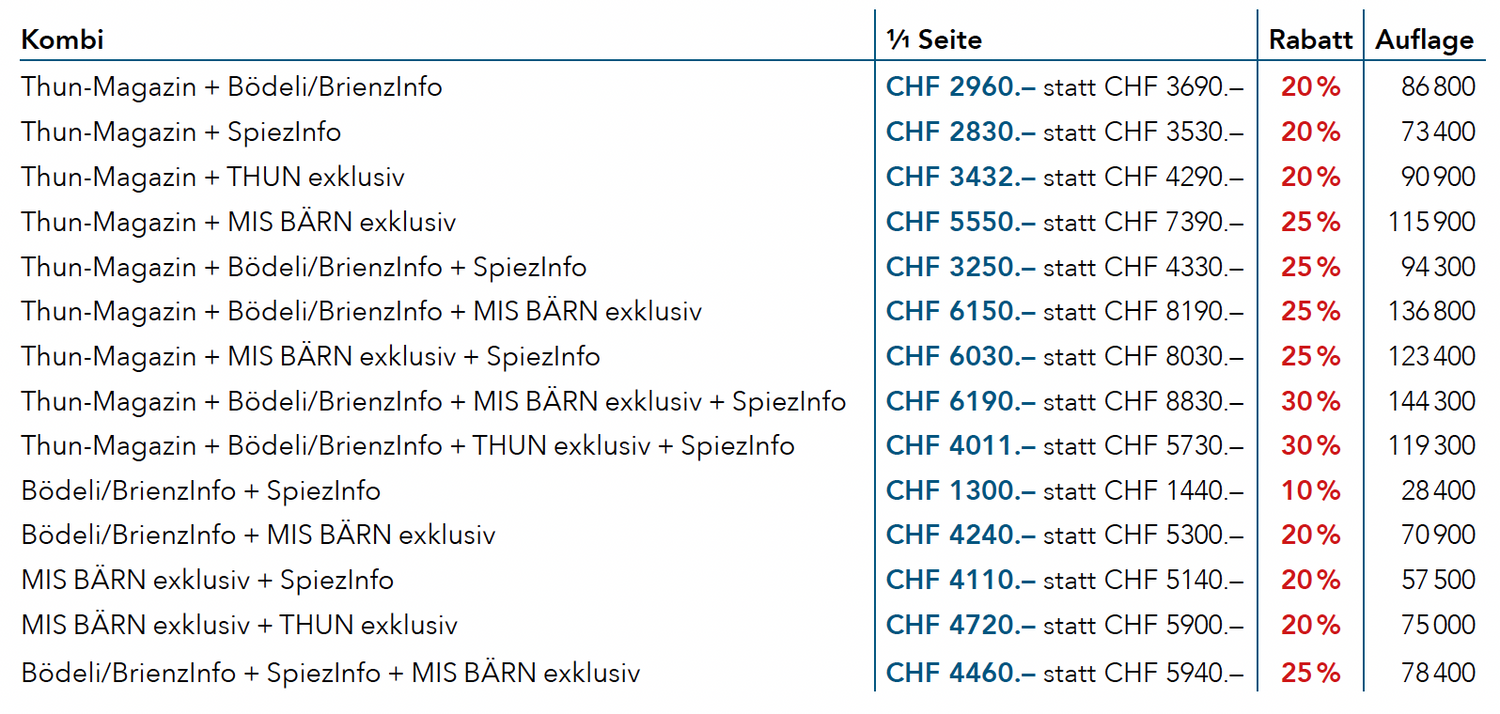Click circulation figure 28 400
This screenshot has height=714, width=1500.
tap(1438, 490)
